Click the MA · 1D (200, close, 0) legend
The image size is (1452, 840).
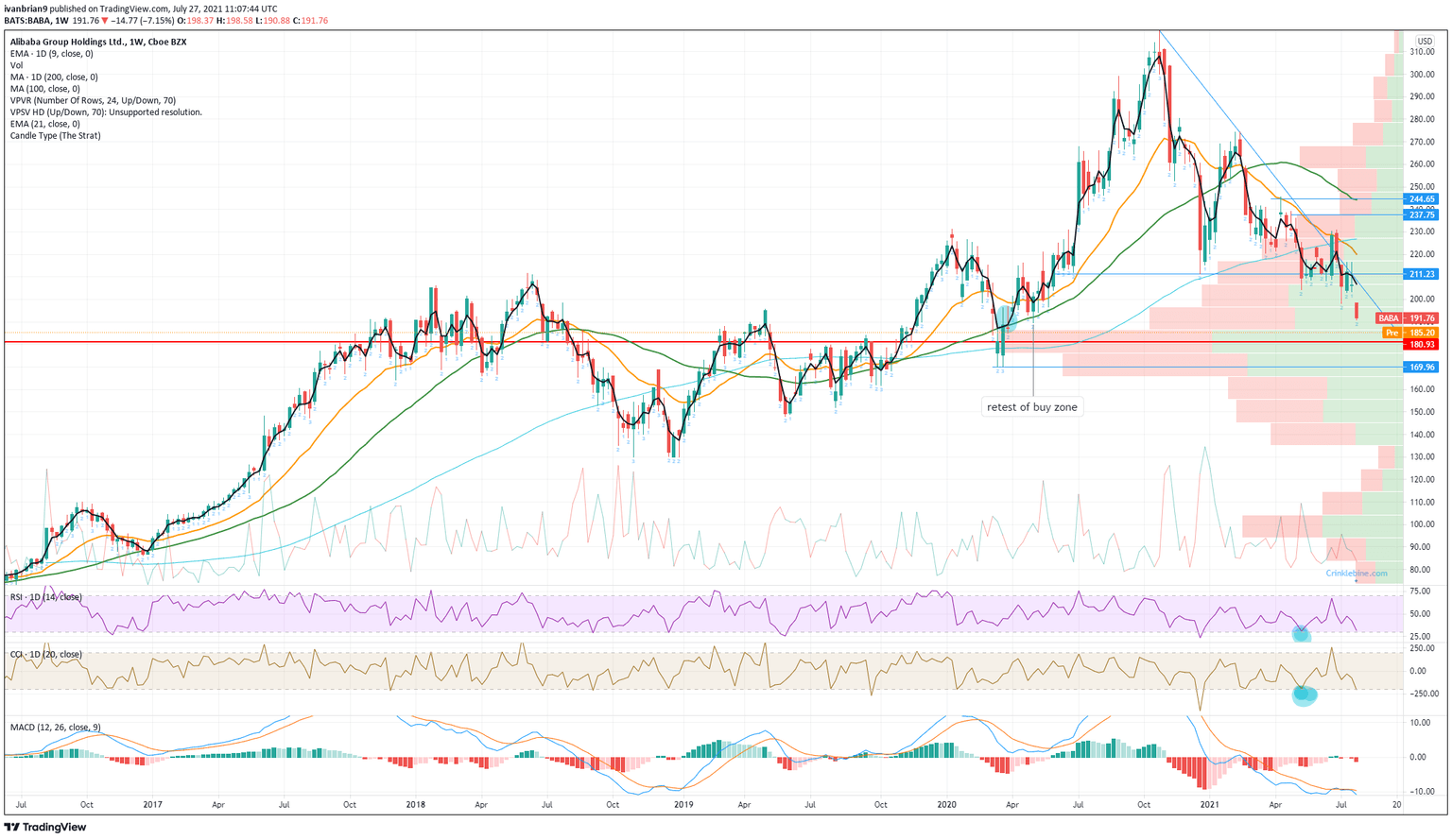point(54,77)
